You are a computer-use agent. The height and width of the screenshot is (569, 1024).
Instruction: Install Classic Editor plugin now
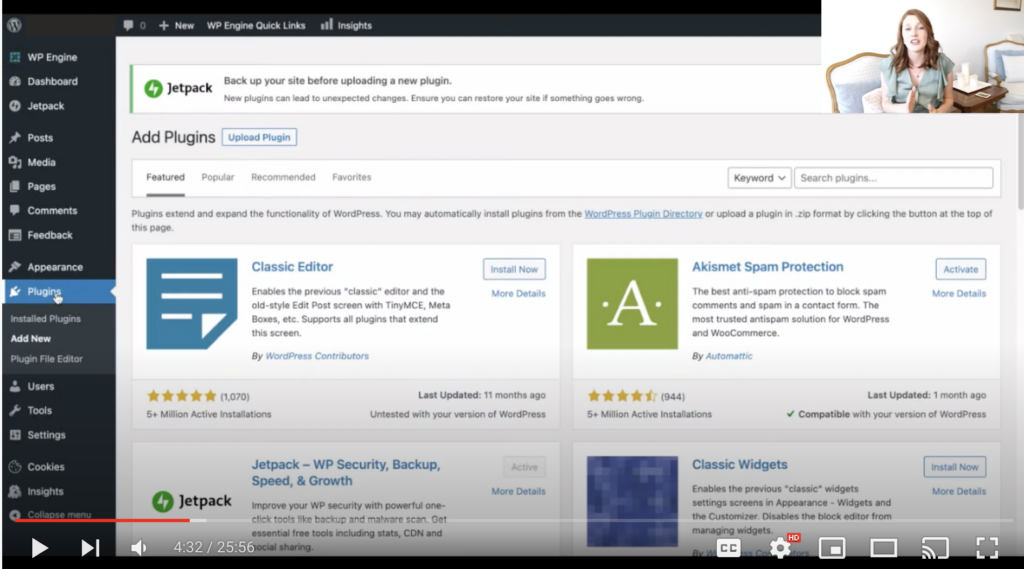coord(514,269)
